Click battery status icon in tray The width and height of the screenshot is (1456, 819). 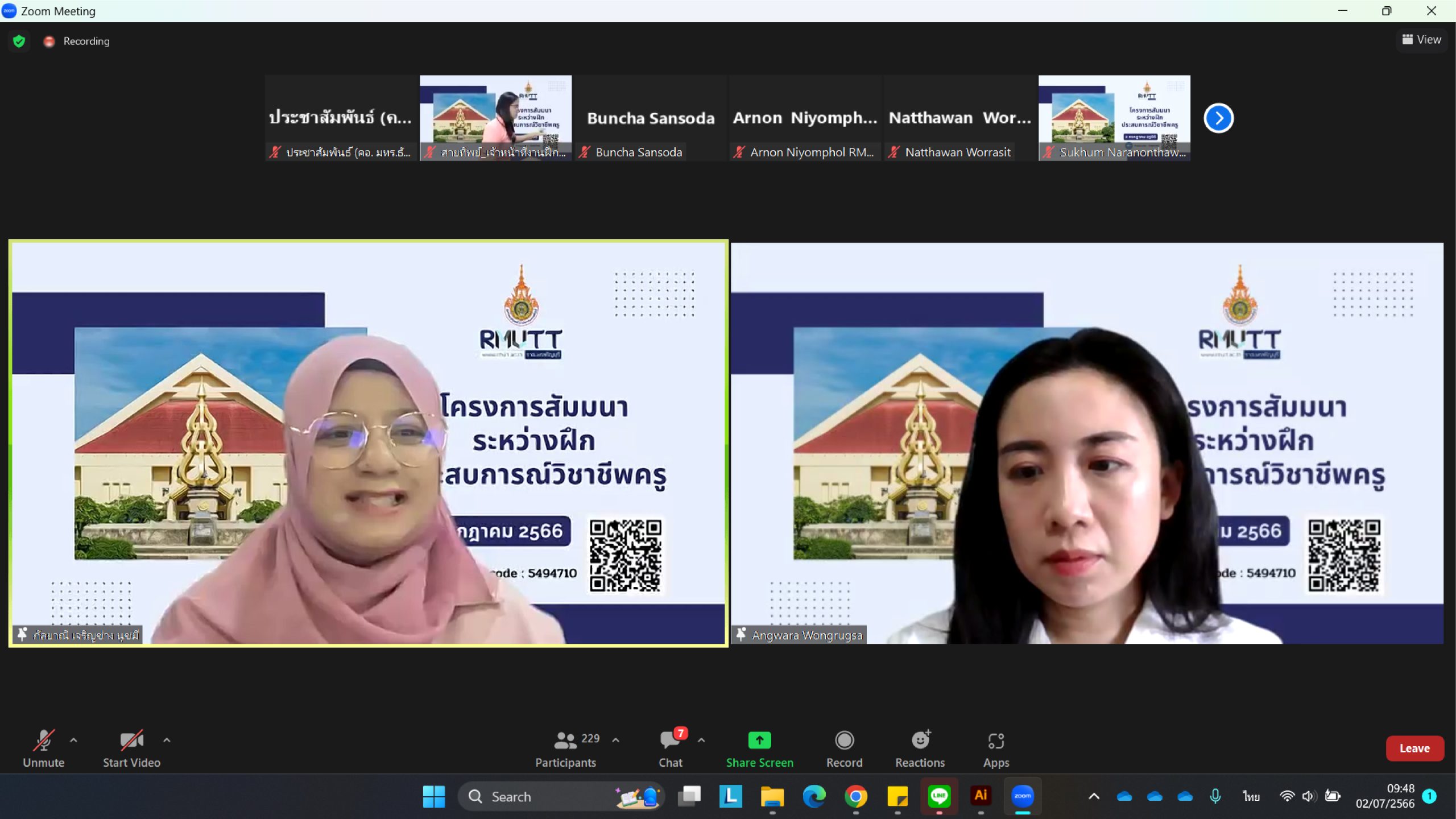click(1333, 796)
